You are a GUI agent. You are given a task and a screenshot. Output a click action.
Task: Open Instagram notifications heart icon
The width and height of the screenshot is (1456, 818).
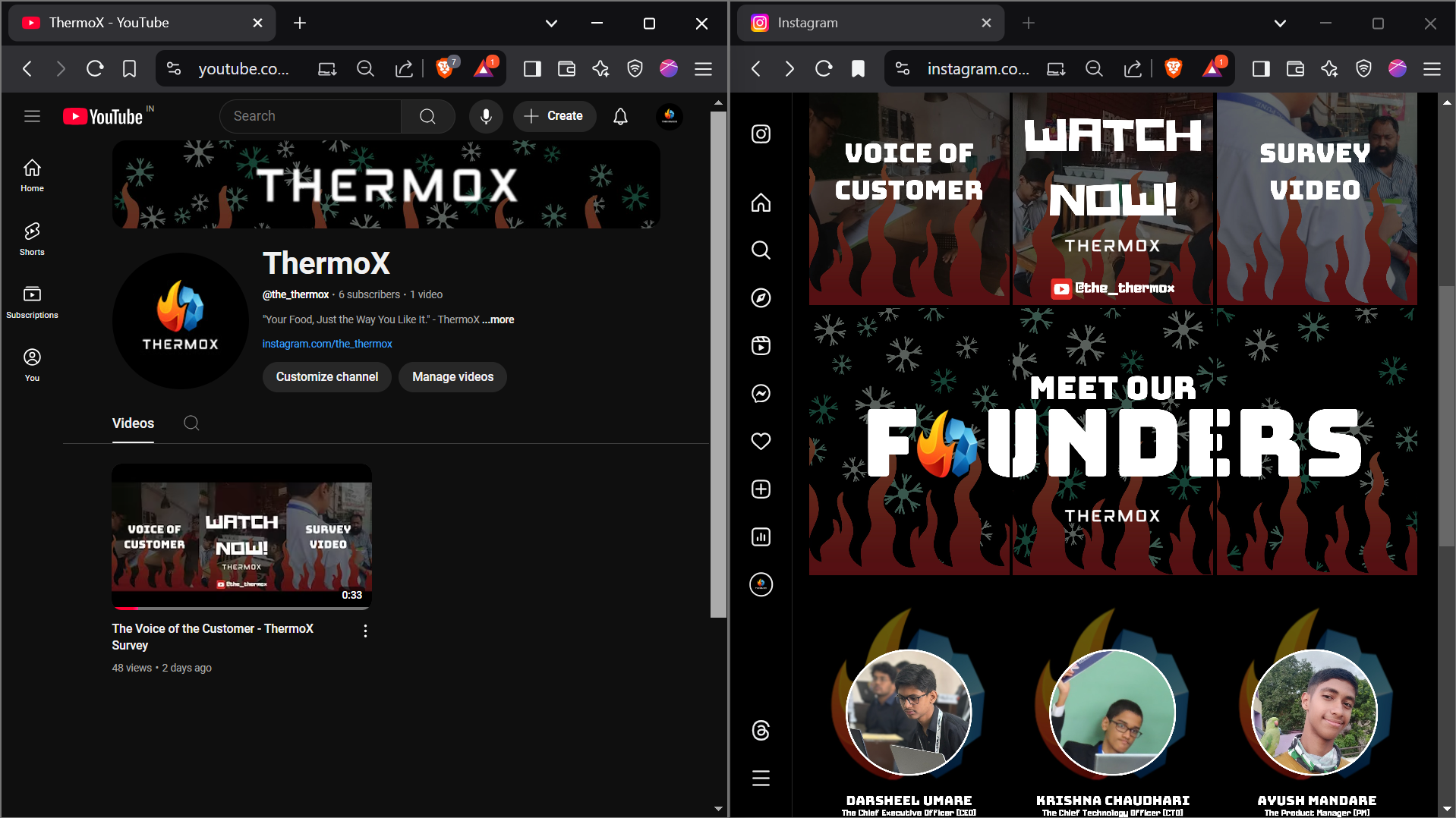coord(761,442)
